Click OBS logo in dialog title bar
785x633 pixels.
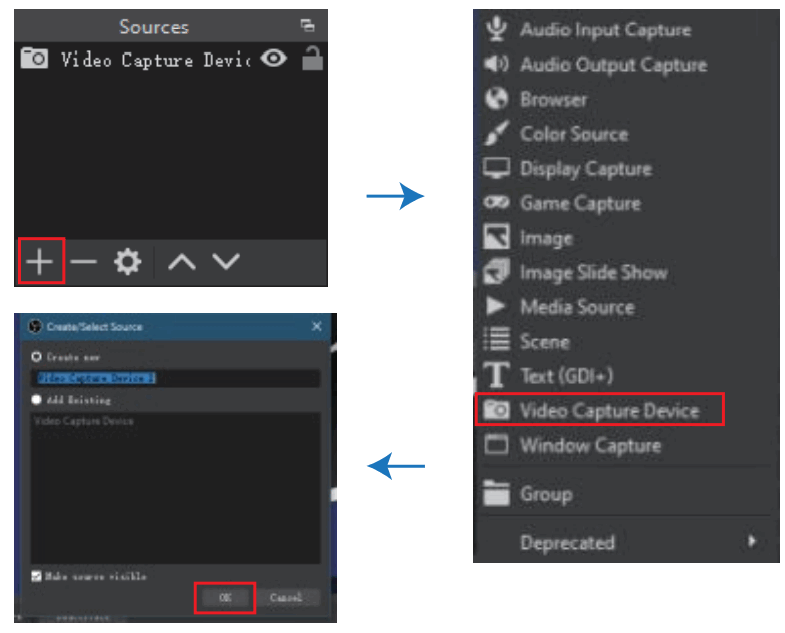(x=35, y=327)
